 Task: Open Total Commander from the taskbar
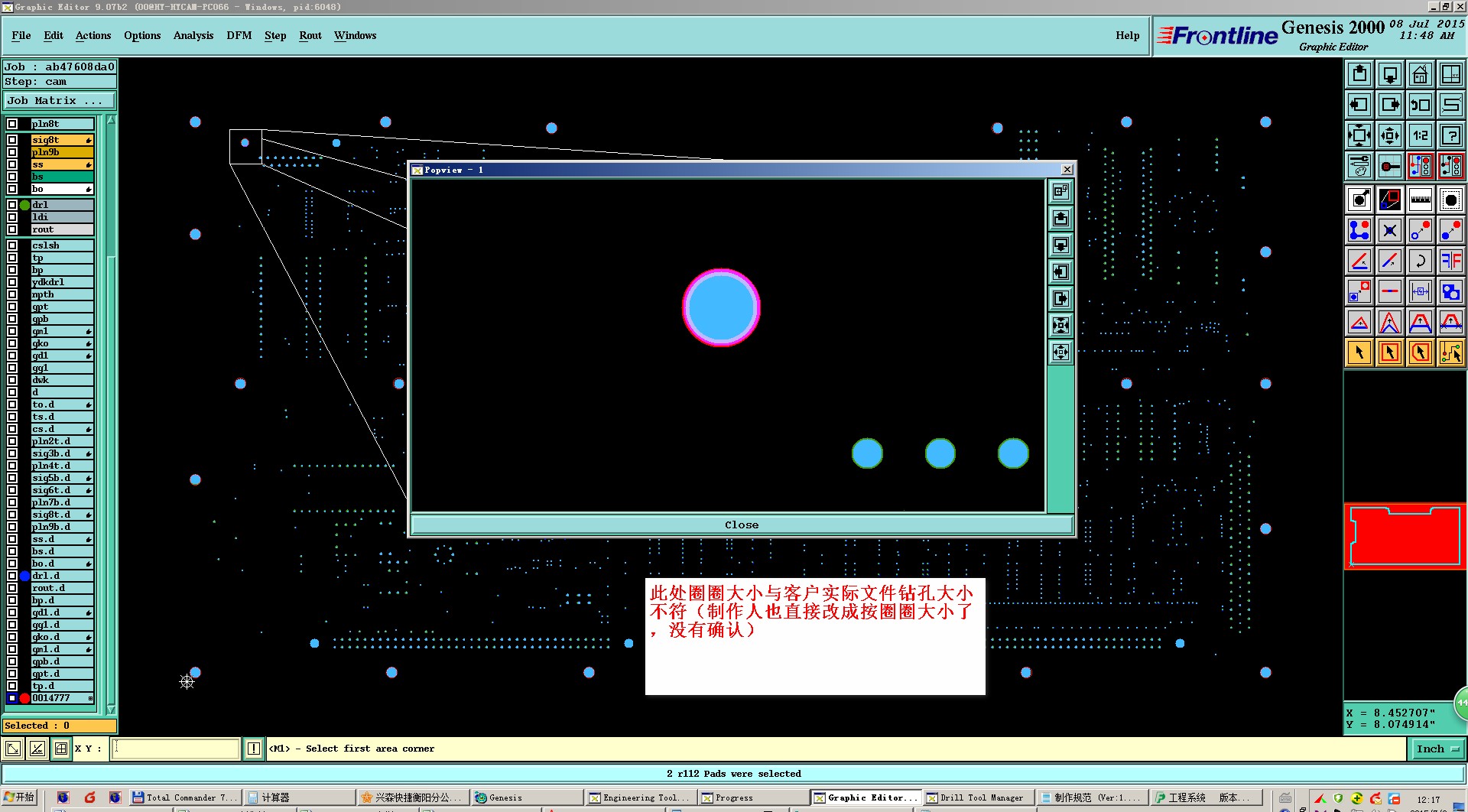(x=185, y=797)
